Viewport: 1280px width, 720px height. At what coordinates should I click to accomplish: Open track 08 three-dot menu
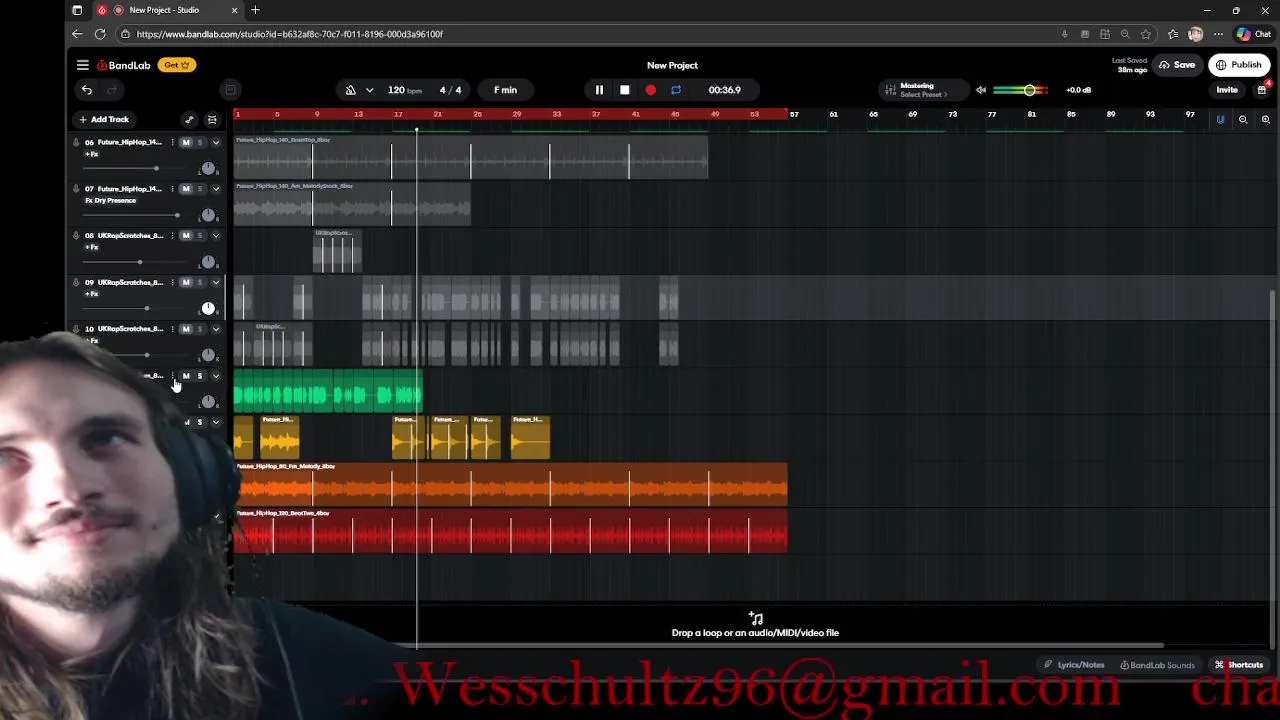(x=172, y=236)
